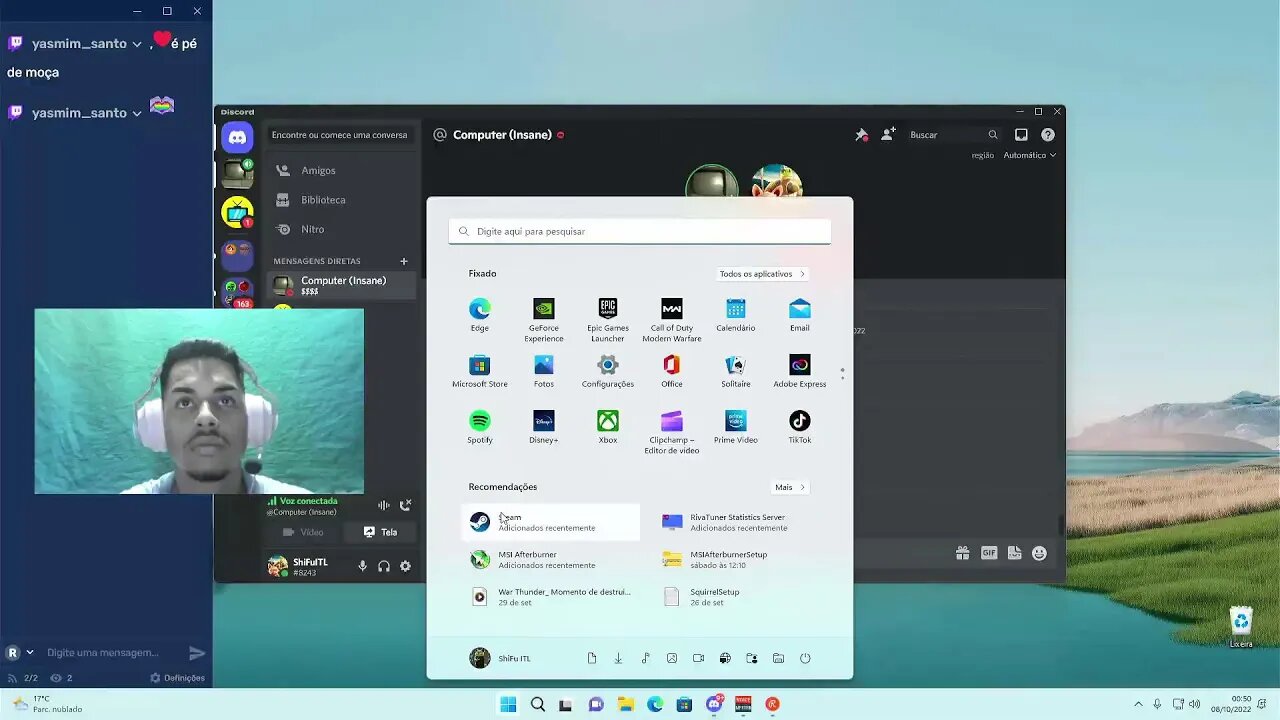Open Music folder shortcut in Start footer
The width and height of the screenshot is (1280, 720).
pos(645,658)
